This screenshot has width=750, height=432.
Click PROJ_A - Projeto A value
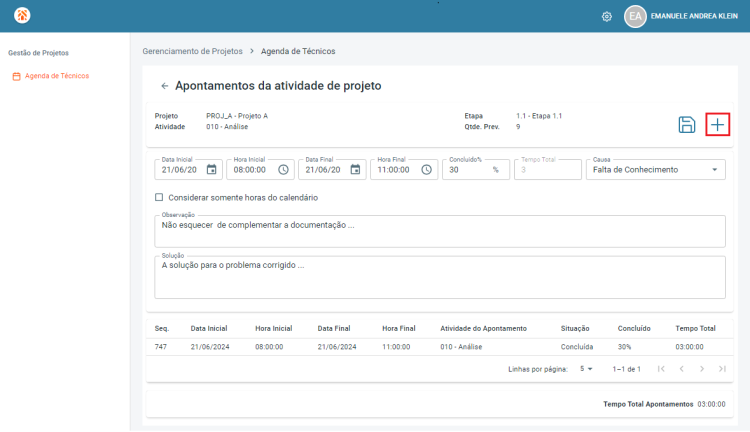pos(237,116)
